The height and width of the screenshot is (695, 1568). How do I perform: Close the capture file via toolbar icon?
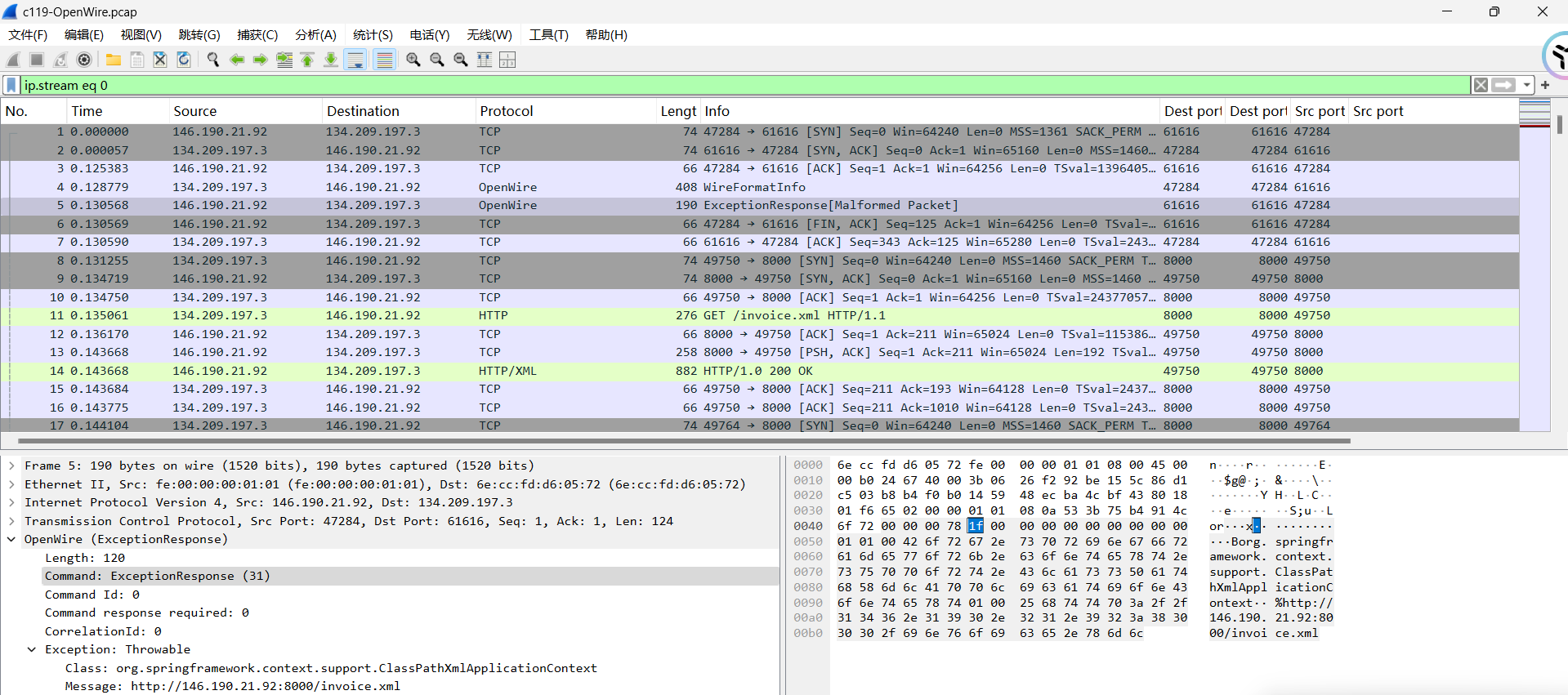[160, 60]
